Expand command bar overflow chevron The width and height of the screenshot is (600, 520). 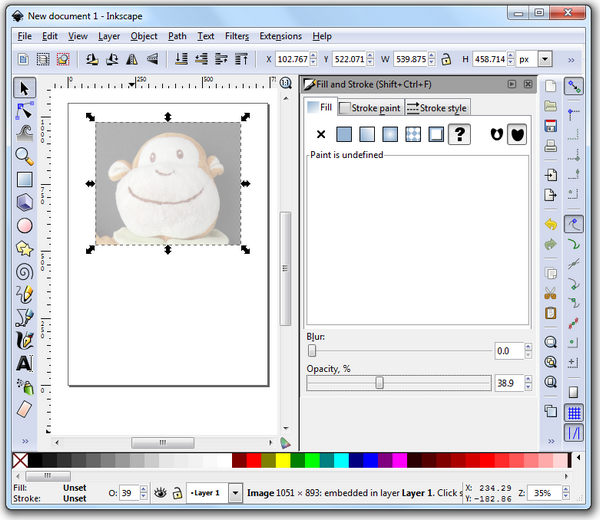[551, 441]
